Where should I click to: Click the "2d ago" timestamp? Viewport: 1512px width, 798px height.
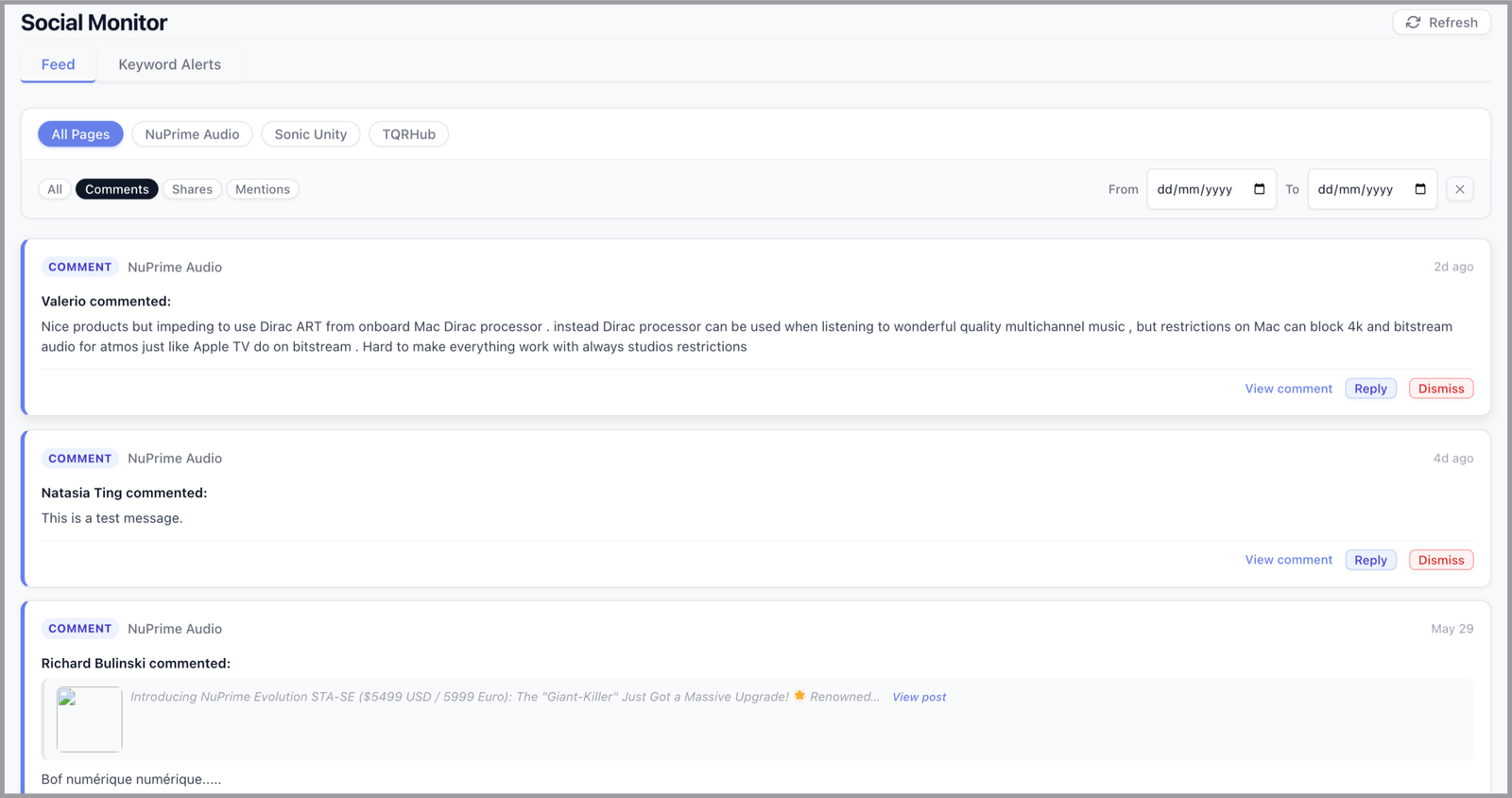pos(1453,267)
